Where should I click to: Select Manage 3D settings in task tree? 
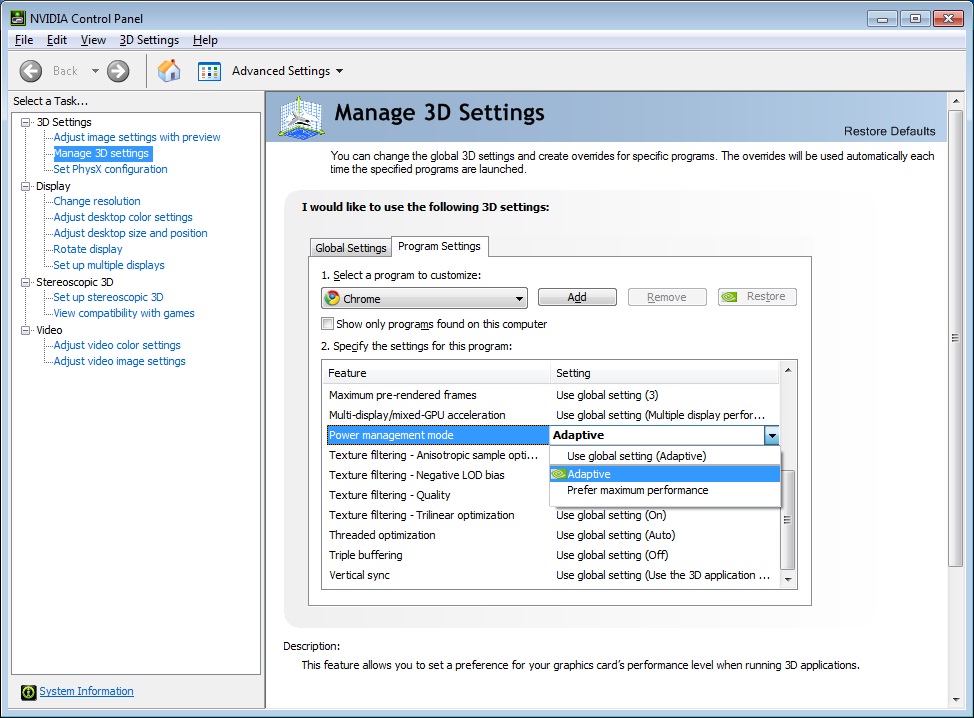point(102,153)
